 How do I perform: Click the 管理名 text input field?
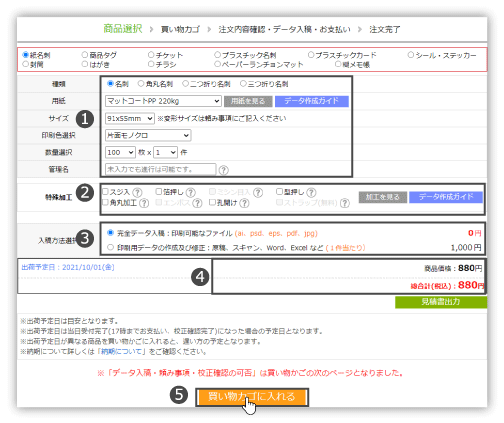tap(160, 169)
